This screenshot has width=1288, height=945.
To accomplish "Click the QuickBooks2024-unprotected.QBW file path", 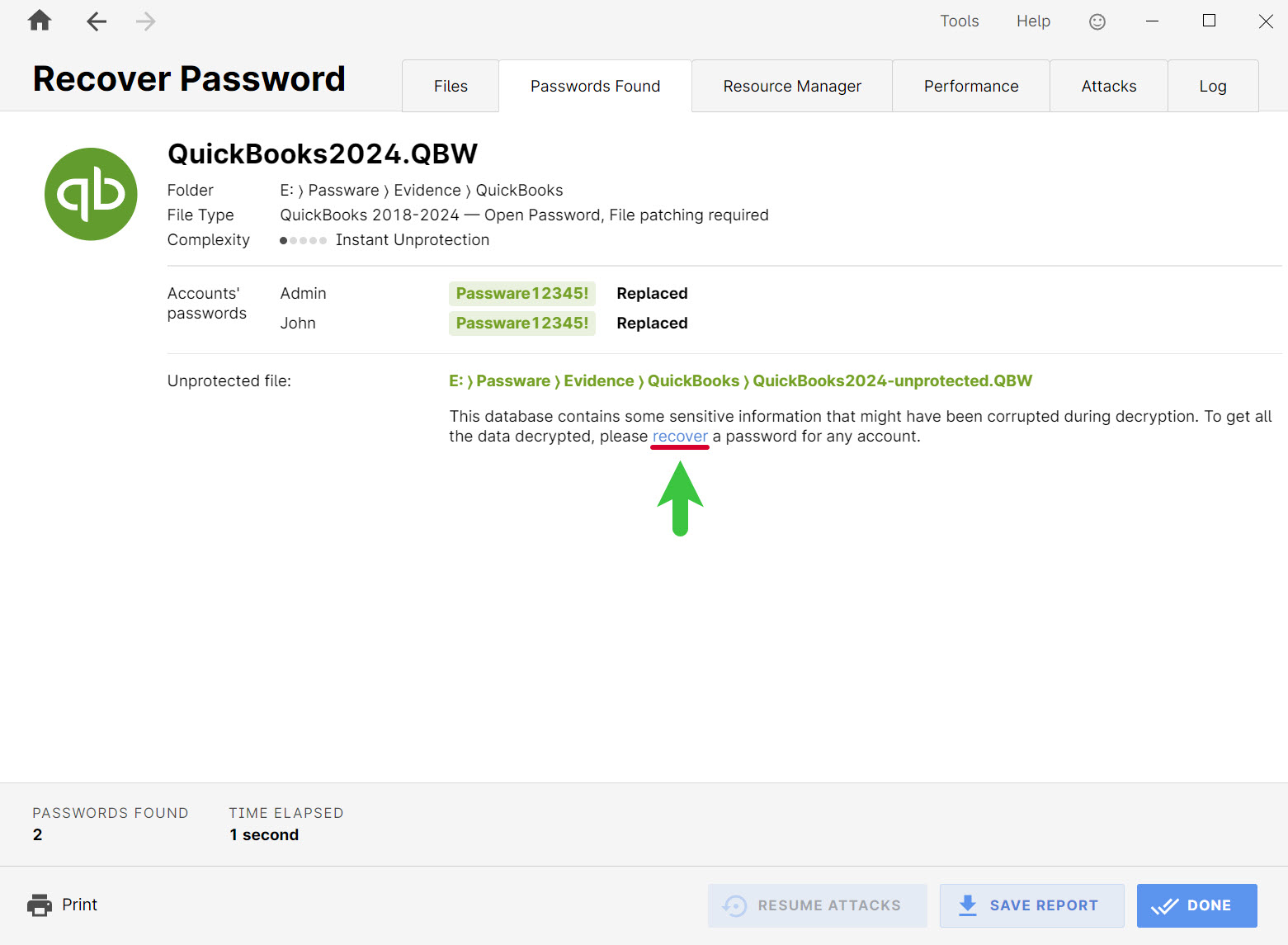I will pyautogui.click(x=739, y=380).
